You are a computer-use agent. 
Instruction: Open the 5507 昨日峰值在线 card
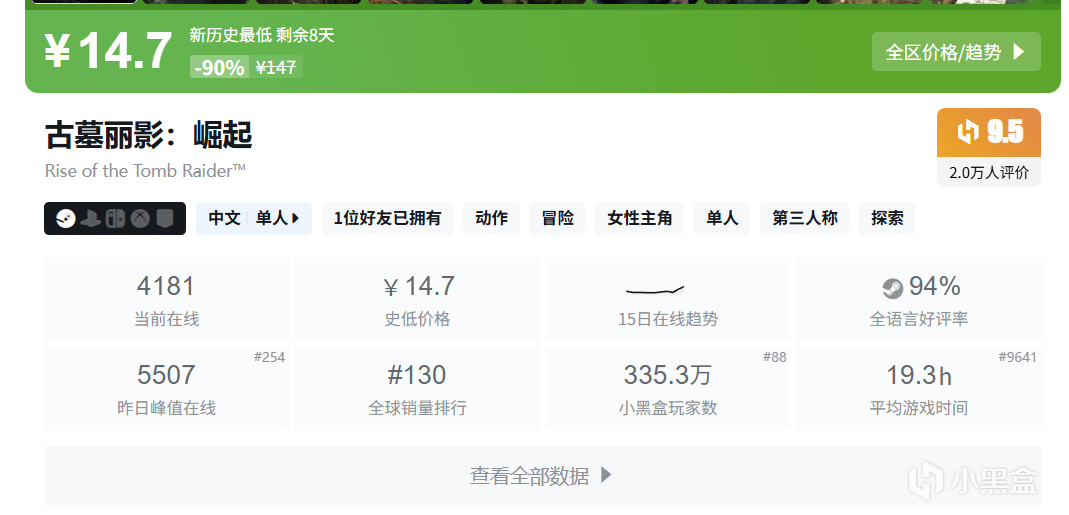[166, 388]
